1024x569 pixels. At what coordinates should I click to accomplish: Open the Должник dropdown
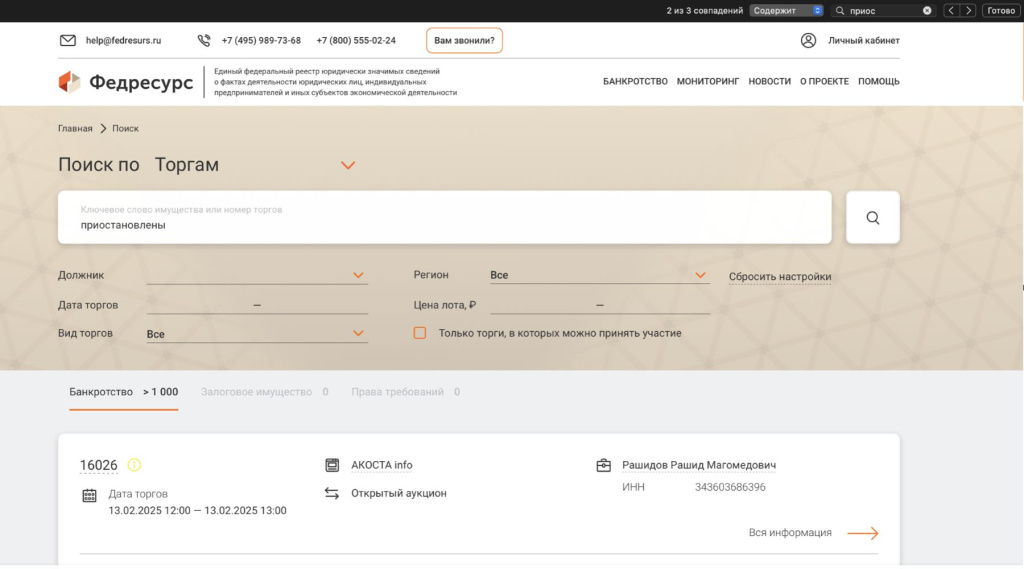point(358,275)
